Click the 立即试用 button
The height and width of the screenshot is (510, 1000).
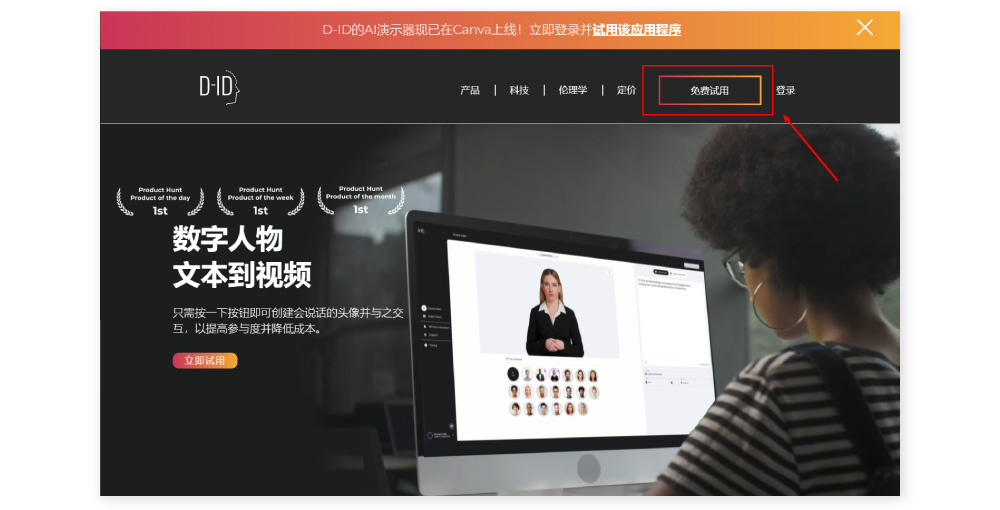point(205,361)
